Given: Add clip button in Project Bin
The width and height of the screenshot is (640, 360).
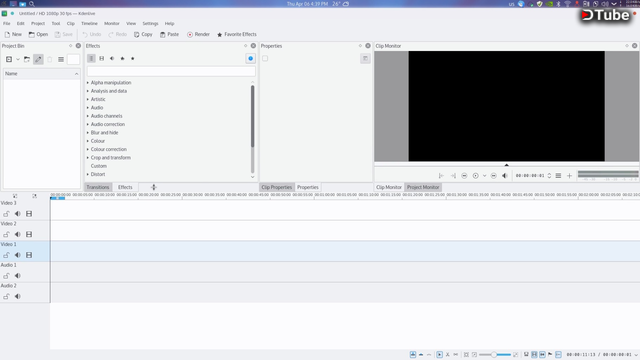Looking at the screenshot, I should [9, 59].
